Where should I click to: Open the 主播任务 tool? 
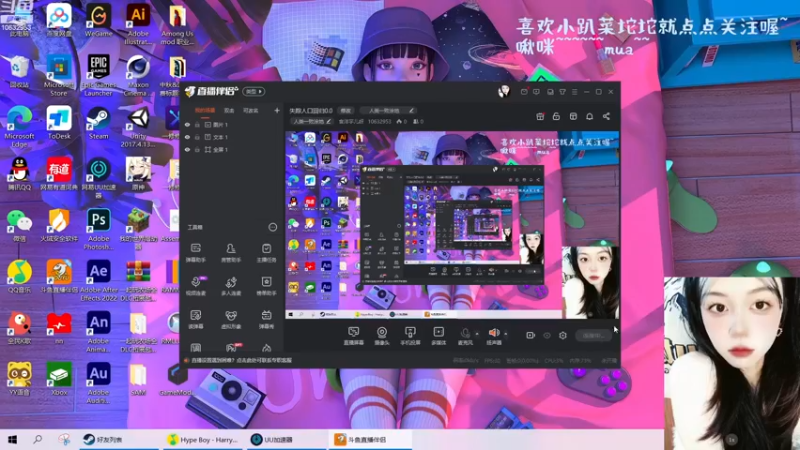tap(266, 253)
